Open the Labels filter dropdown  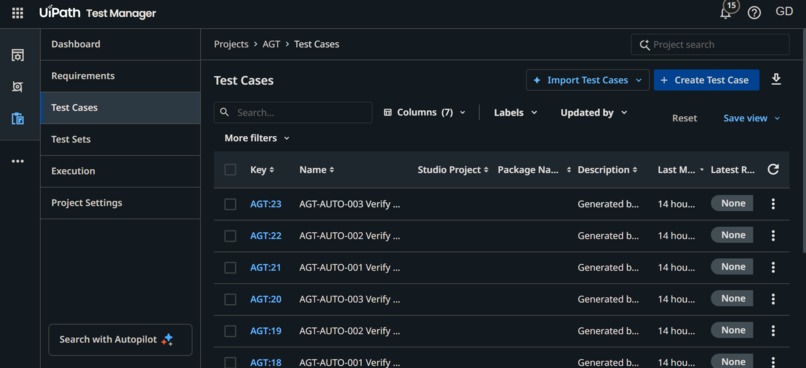(515, 112)
